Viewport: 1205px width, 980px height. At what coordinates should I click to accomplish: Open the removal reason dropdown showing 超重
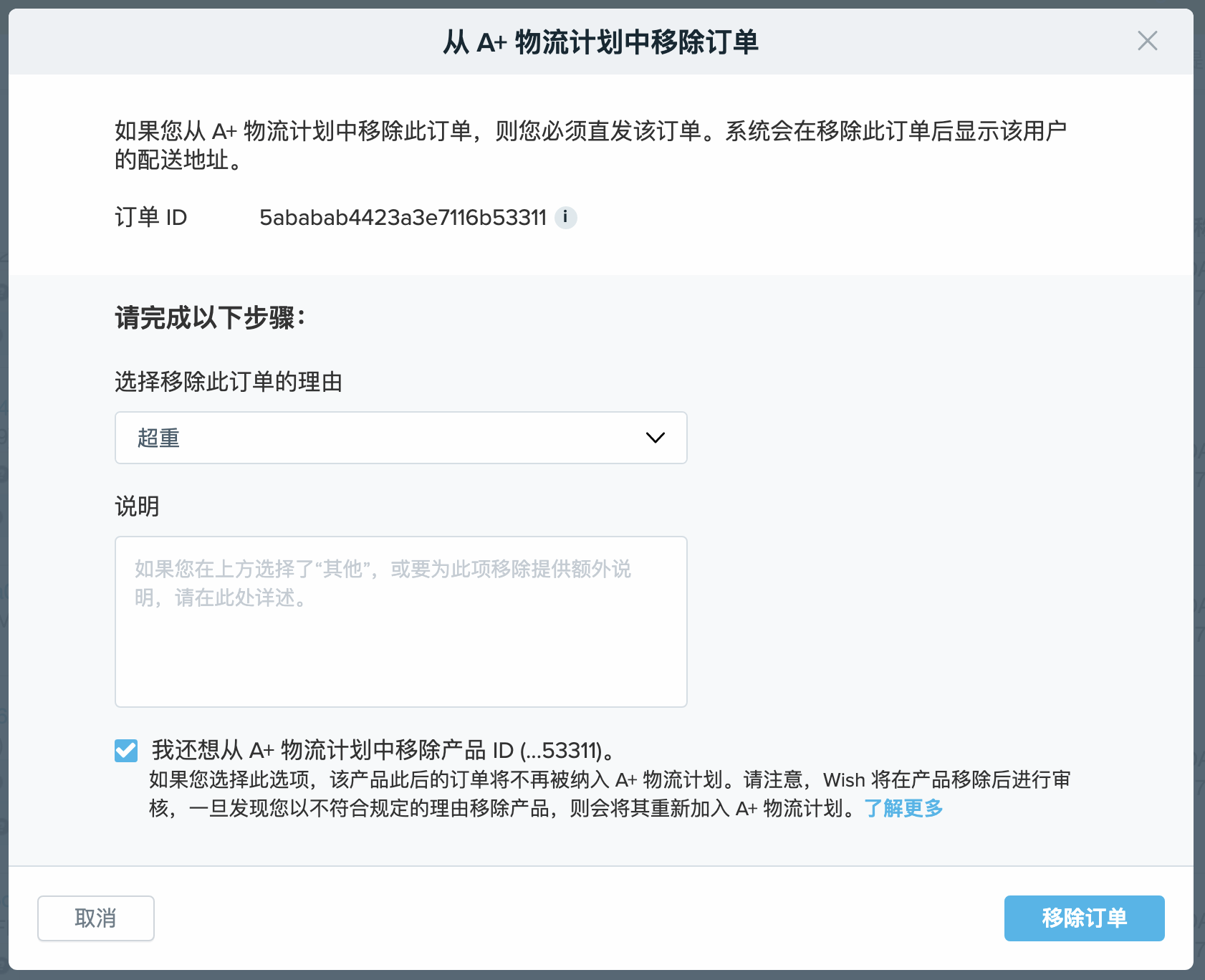coord(401,438)
